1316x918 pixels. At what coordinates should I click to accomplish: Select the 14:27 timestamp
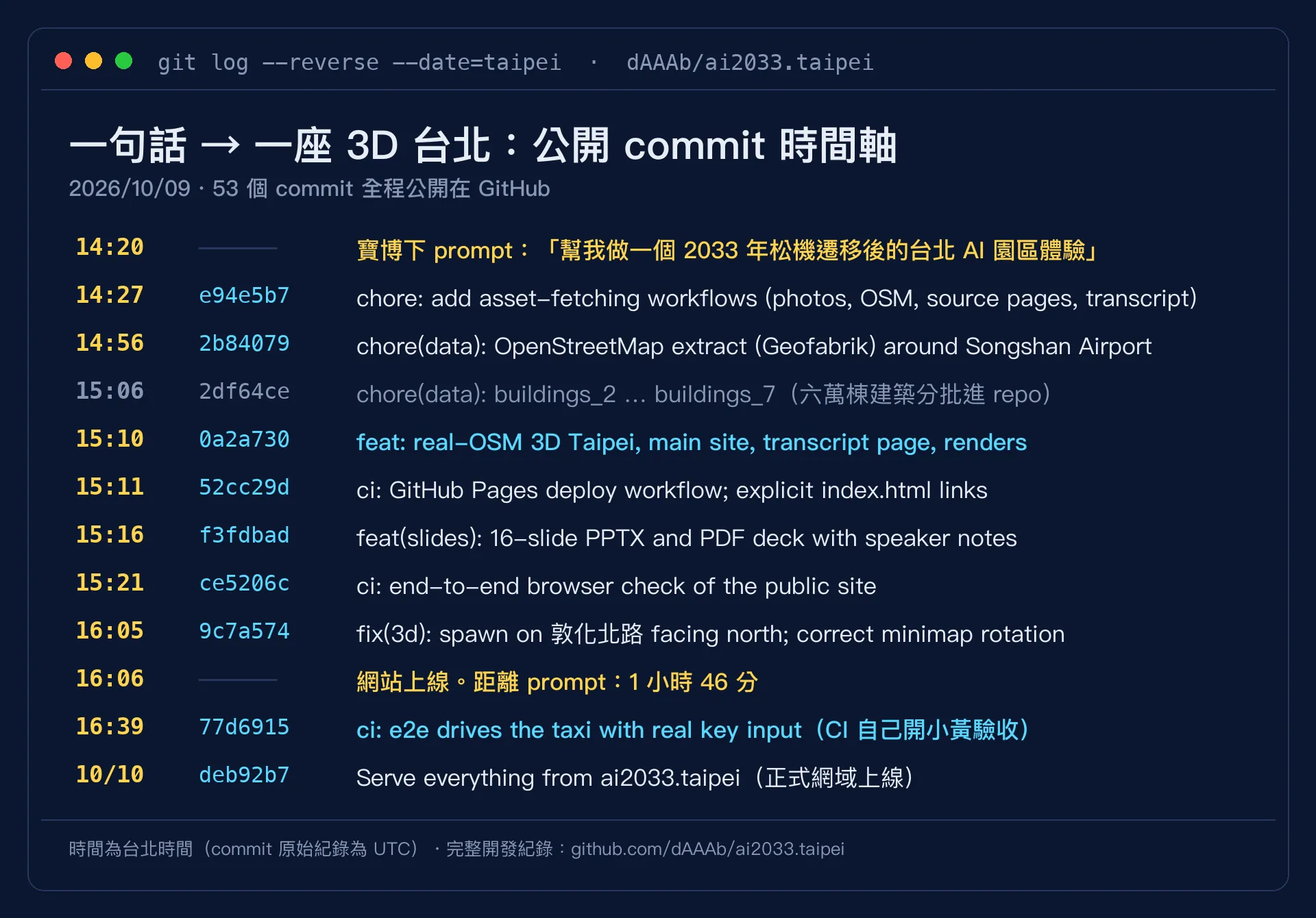pyautogui.click(x=110, y=295)
